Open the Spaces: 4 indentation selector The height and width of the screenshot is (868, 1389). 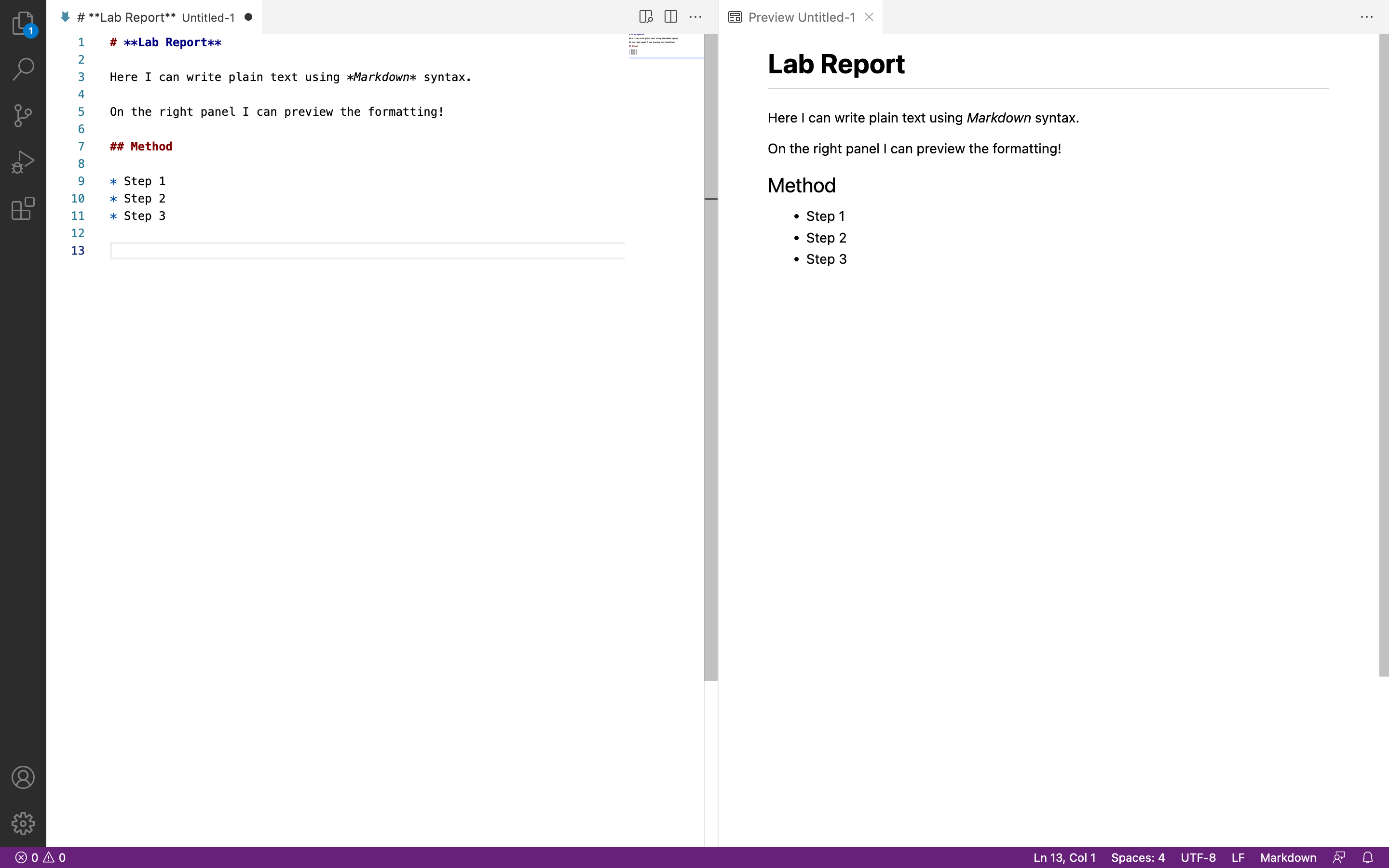(x=1138, y=857)
